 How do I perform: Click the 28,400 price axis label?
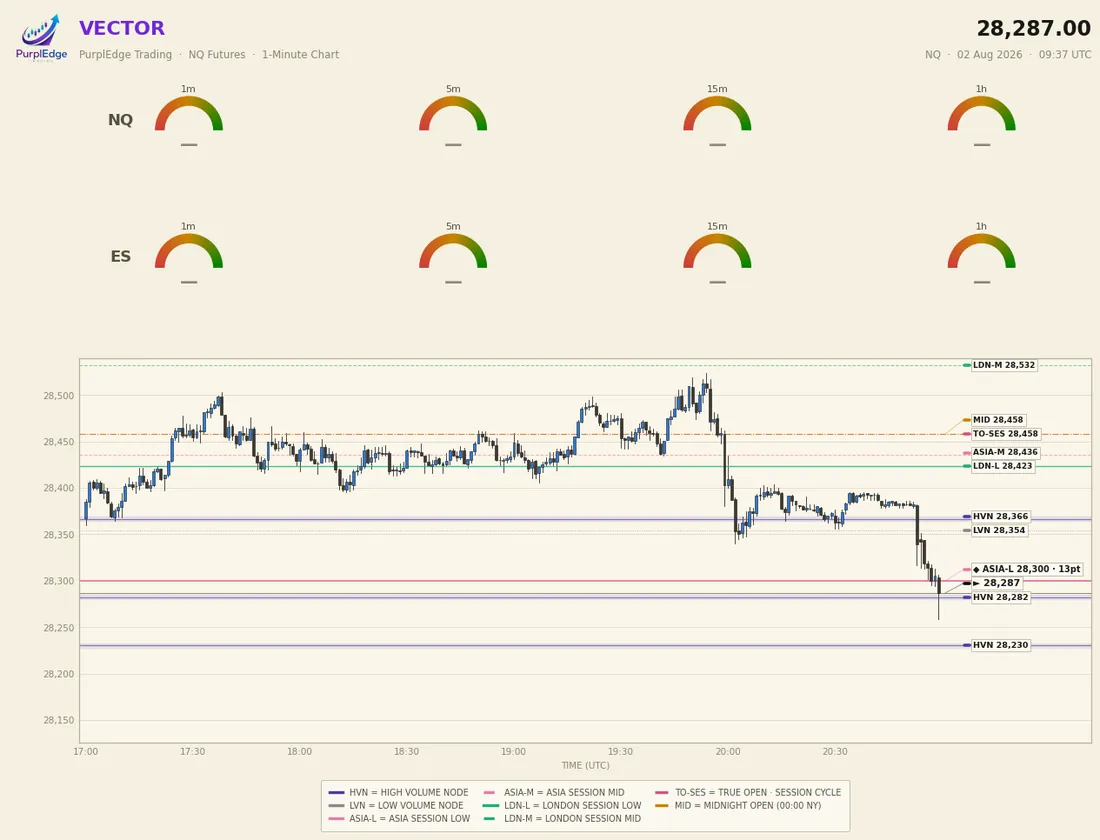click(x=58, y=488)
